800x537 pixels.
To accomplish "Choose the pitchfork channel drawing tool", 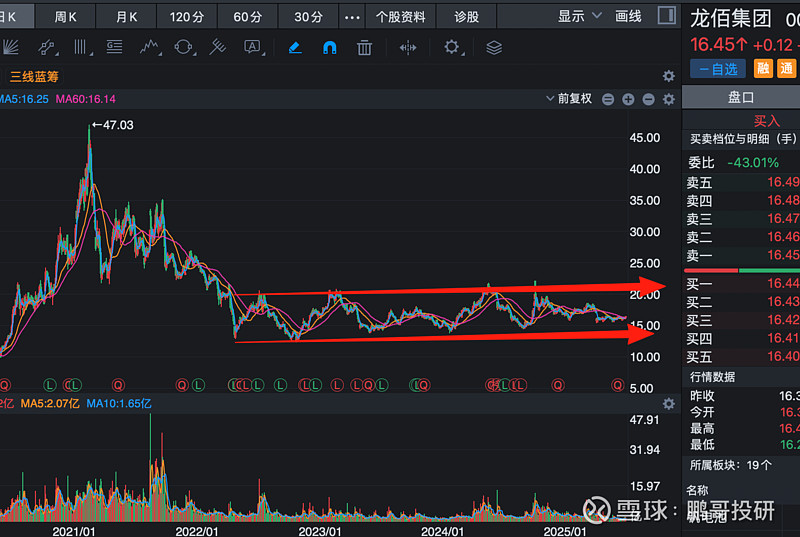I will tap(218, 47).
